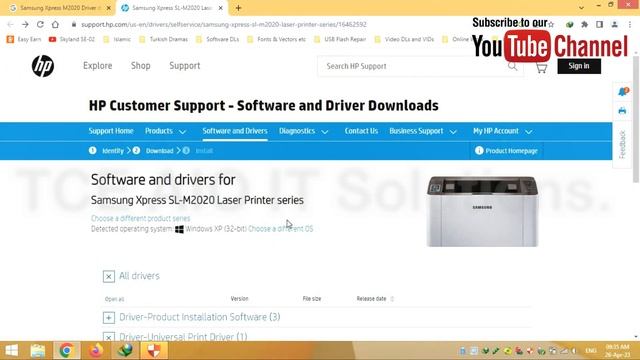Screen dimensions: 640x360
Task: Go back with the browser arrow
Action: (x=11, y=24)
